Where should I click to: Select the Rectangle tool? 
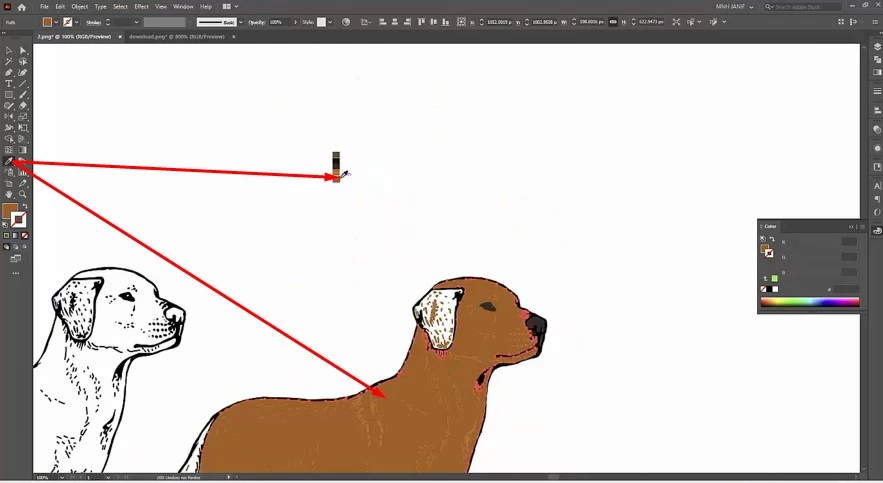click(8, 95)
